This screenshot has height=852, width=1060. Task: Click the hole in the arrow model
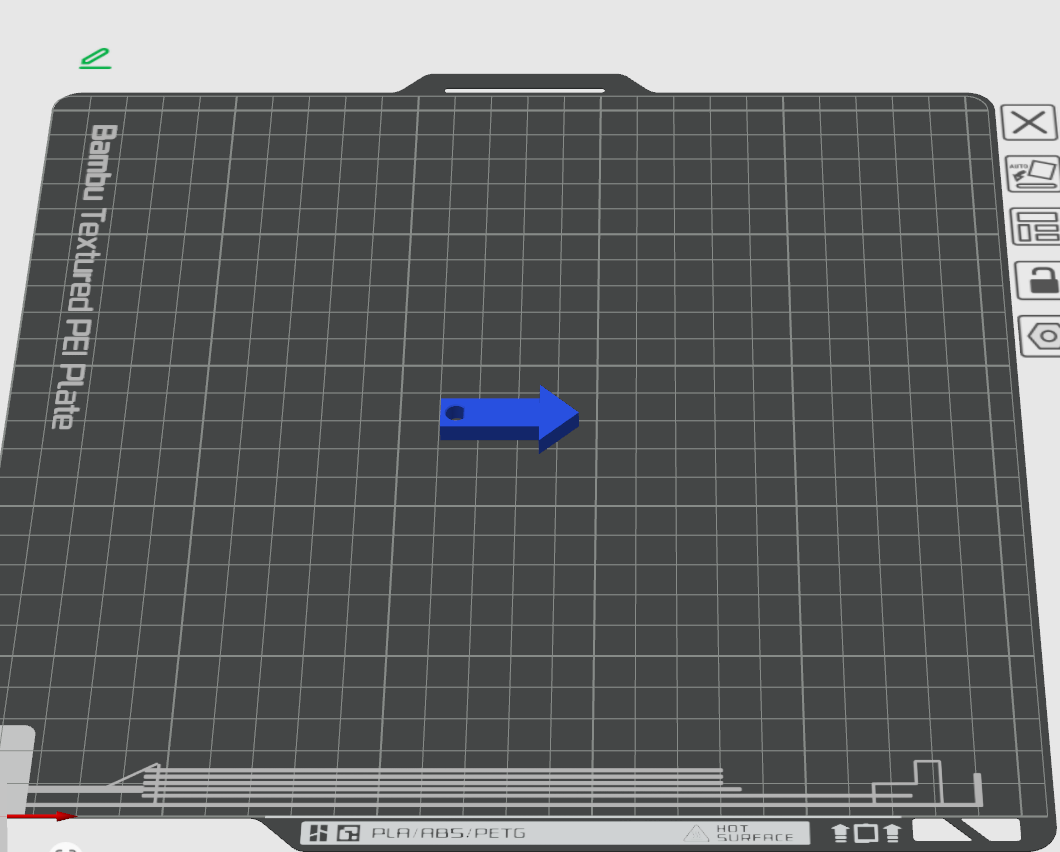point(455,412)
